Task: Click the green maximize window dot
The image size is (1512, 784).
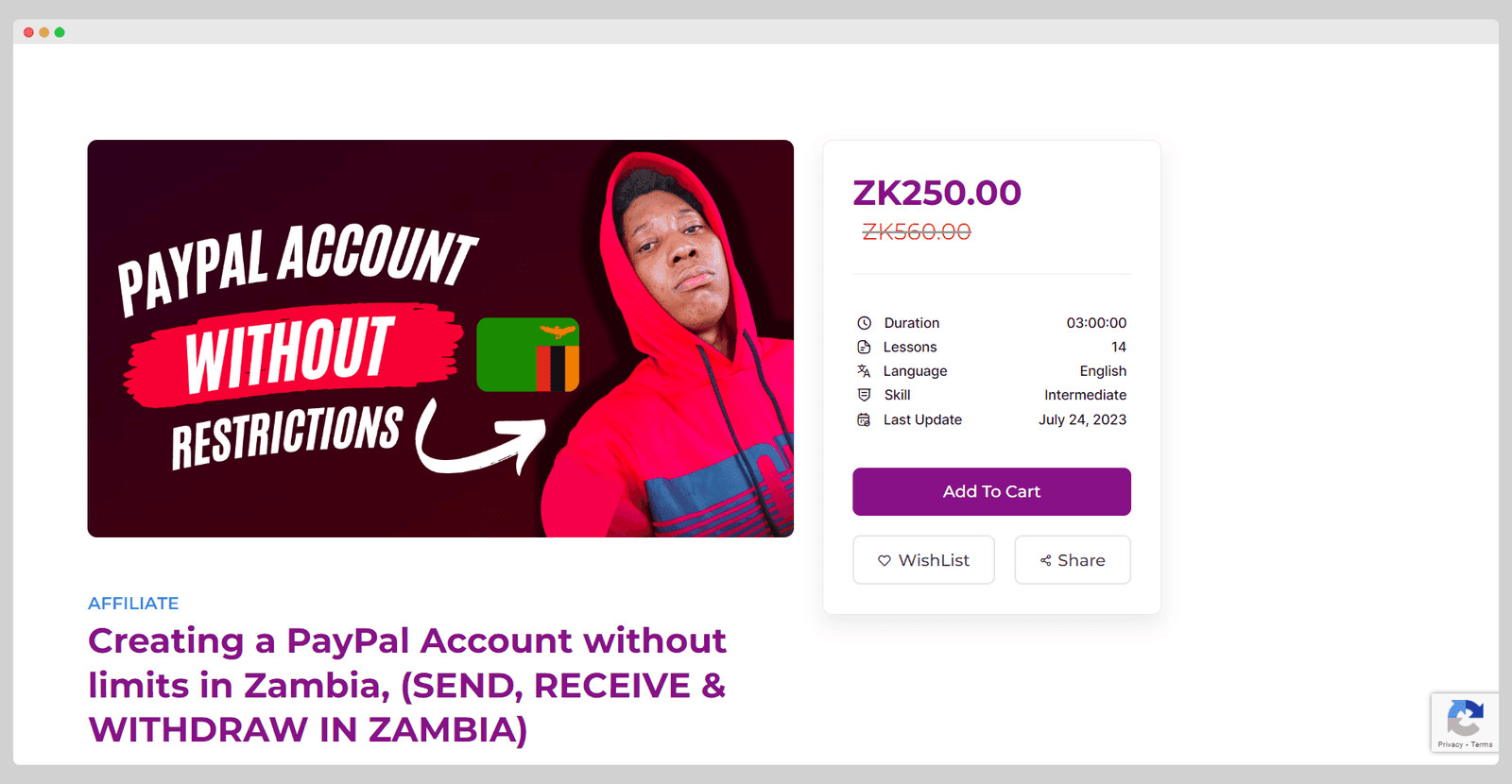Action: tap(60, 32)
